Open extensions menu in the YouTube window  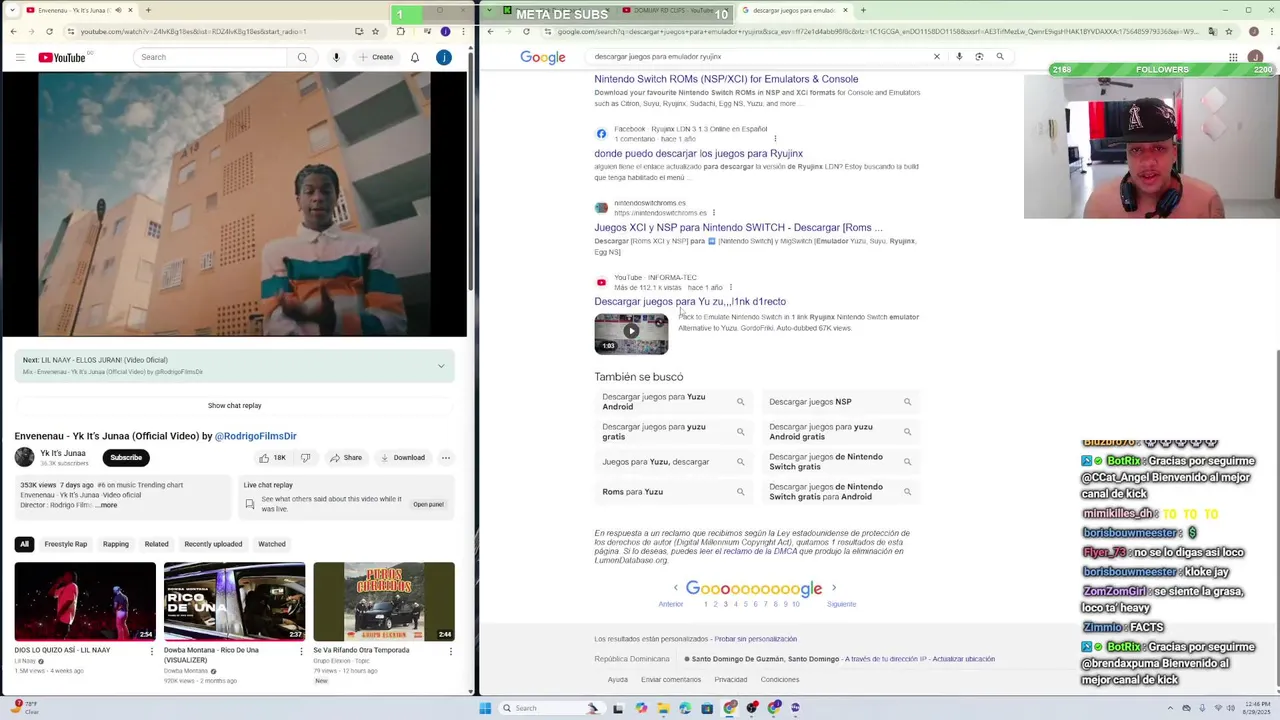point(400,31)
